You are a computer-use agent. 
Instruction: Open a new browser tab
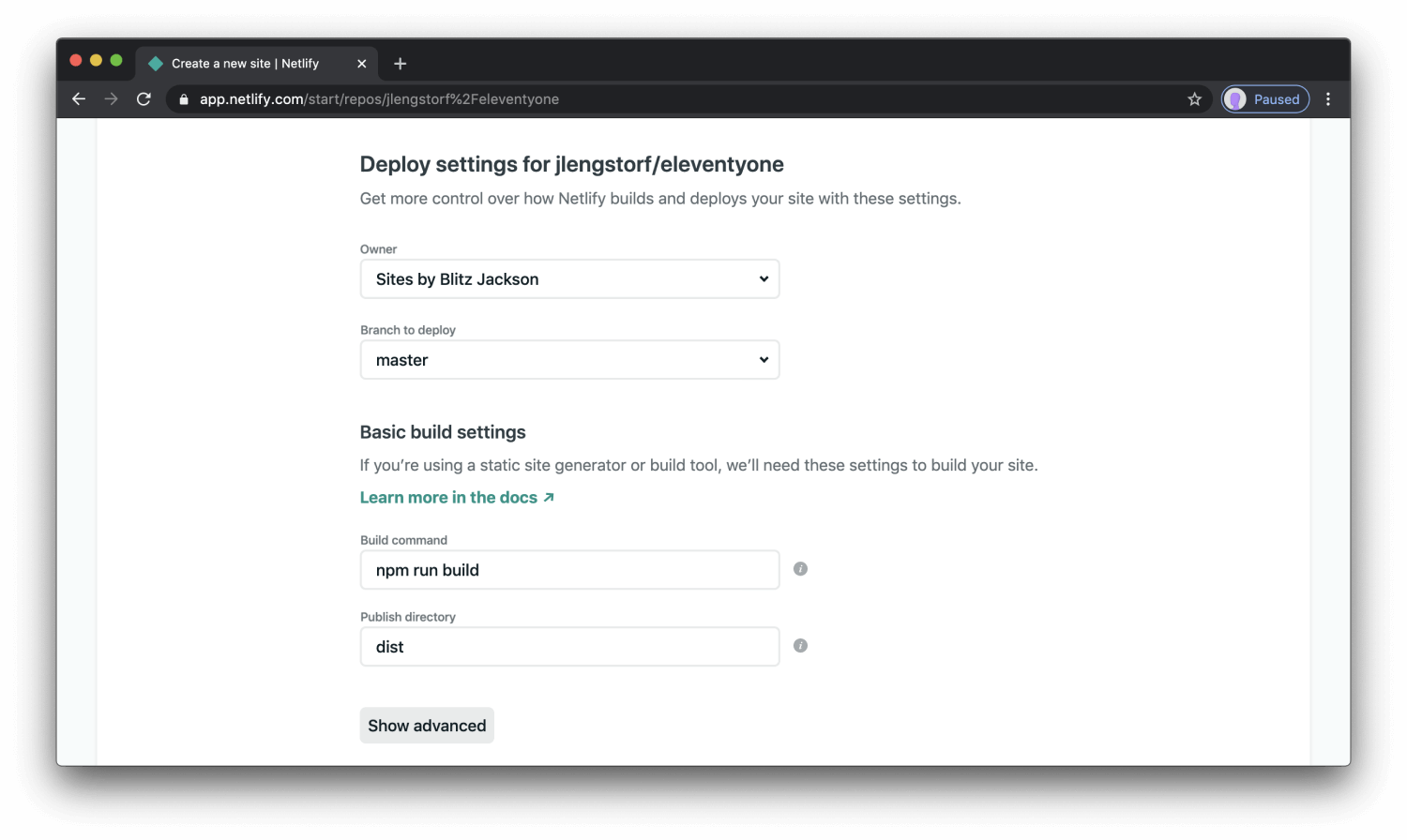(x=400, y=63)
